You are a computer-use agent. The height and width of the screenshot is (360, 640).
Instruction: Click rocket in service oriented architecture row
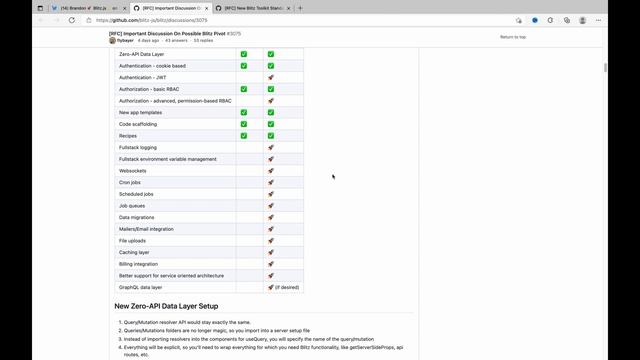271,276
